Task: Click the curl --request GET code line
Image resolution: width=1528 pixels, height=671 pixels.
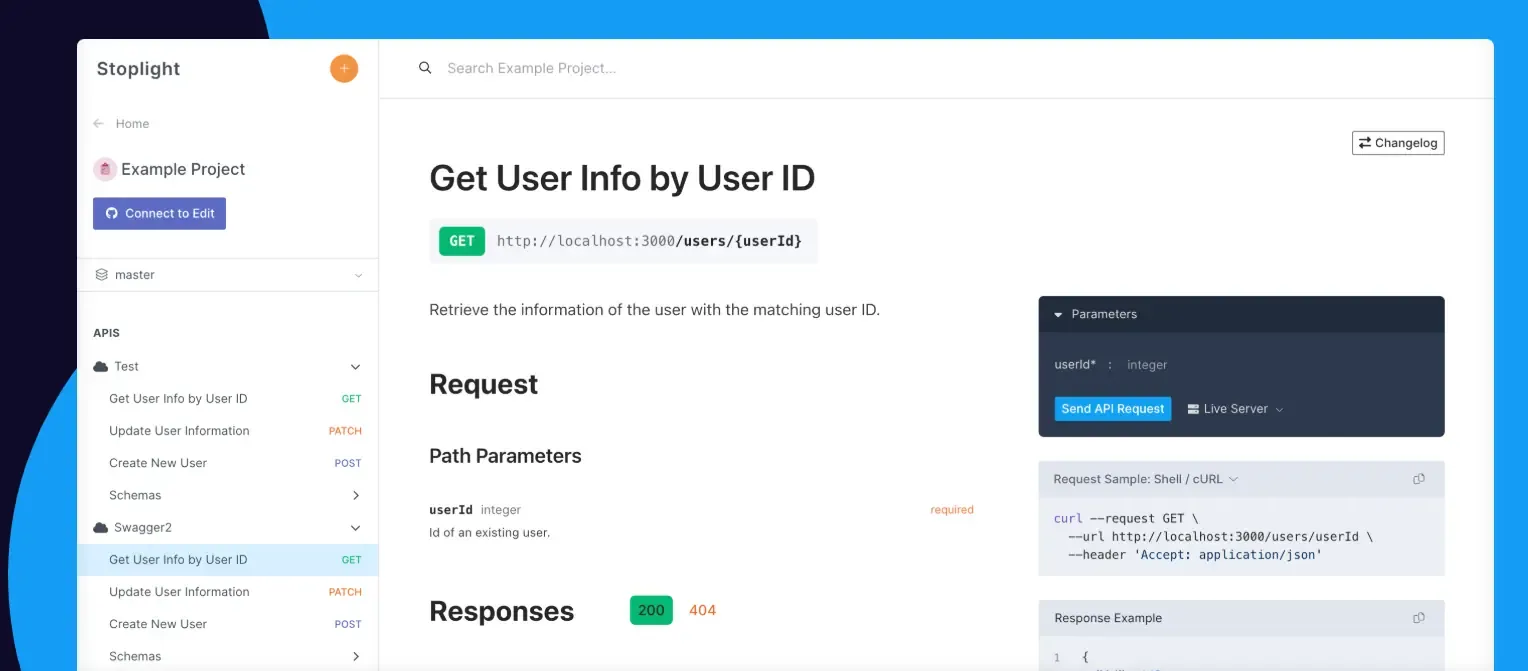Action: point(1126,518)
